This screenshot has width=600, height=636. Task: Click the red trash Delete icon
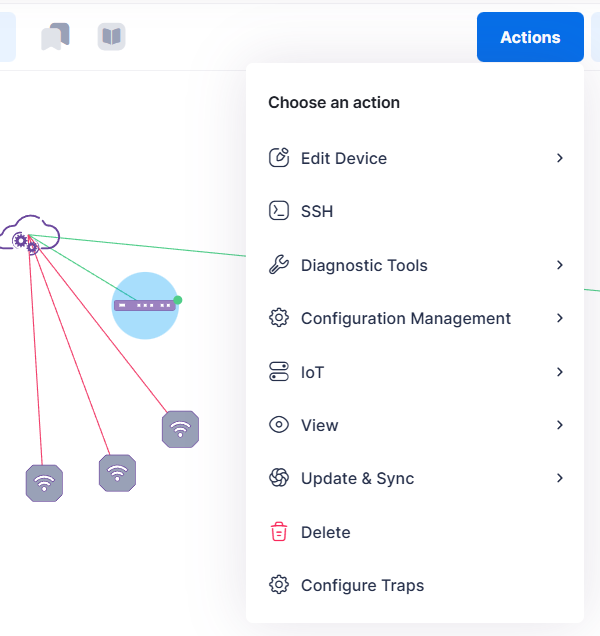point(279,532)
